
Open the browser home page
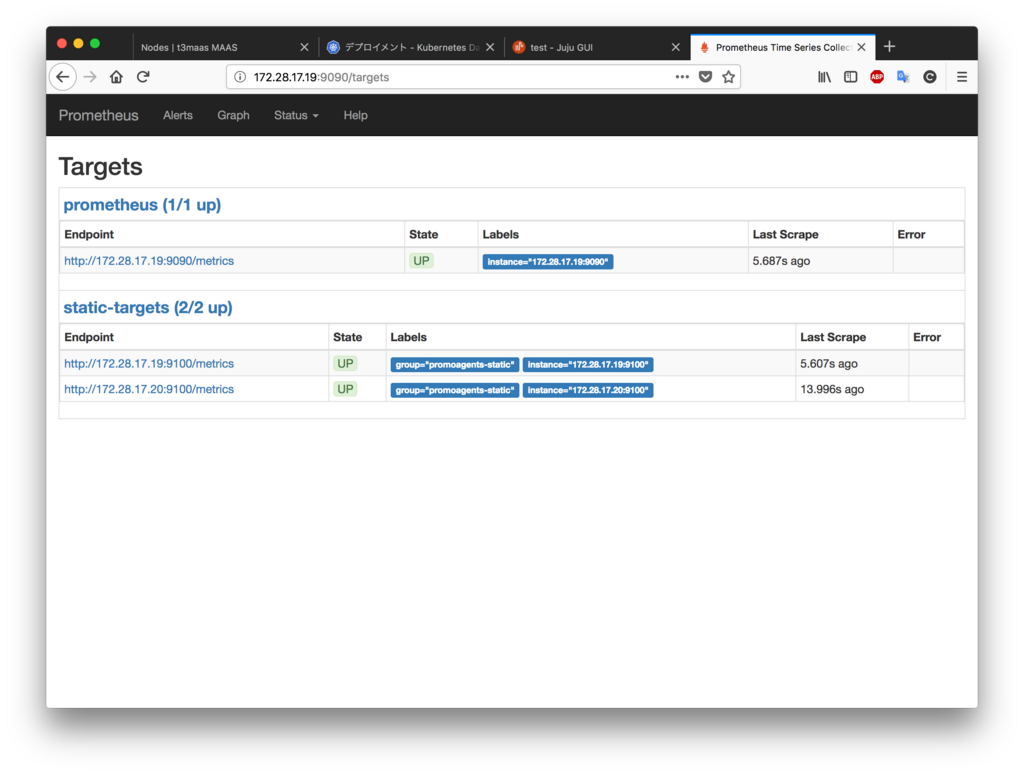tap(116, 77)
